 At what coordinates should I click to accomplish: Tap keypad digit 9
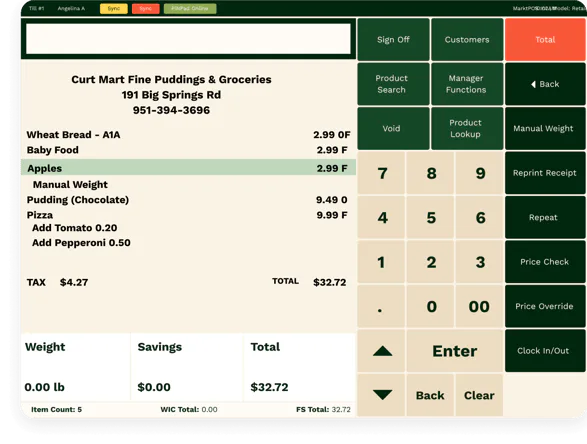480,173
